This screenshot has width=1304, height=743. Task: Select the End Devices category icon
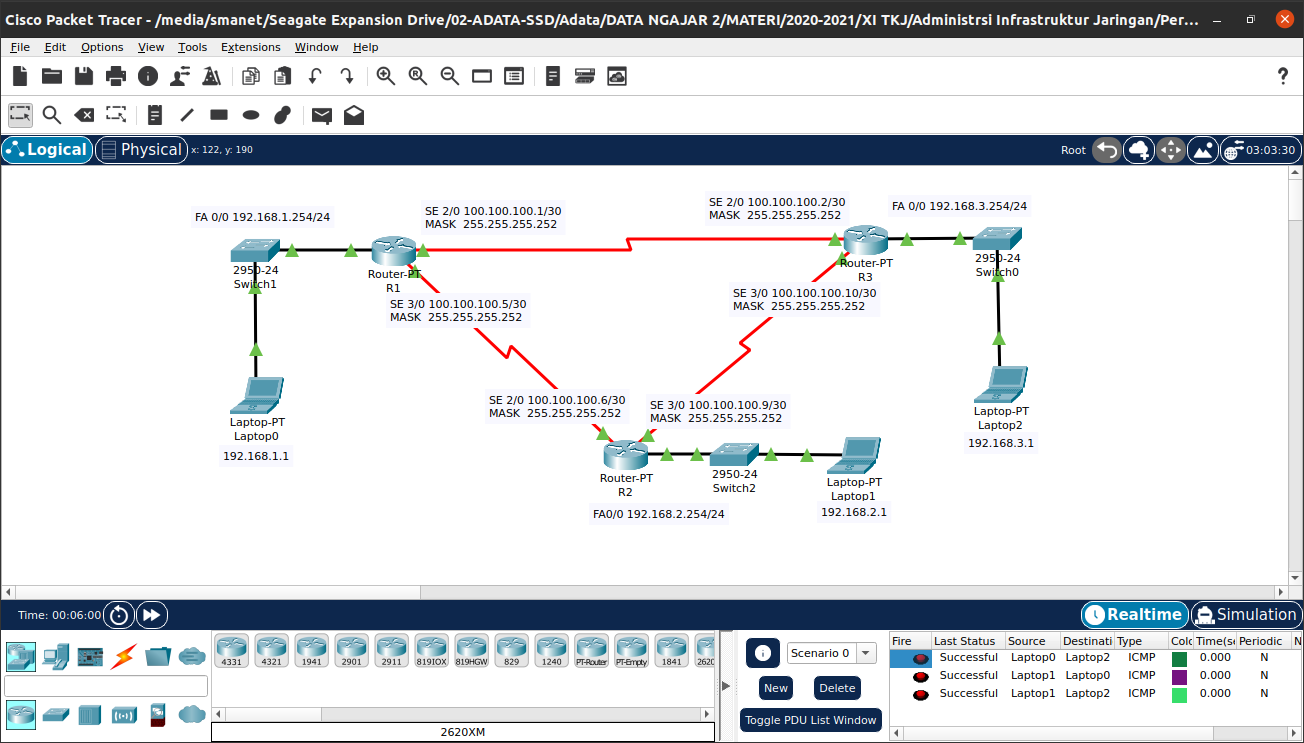pos(55,657)
